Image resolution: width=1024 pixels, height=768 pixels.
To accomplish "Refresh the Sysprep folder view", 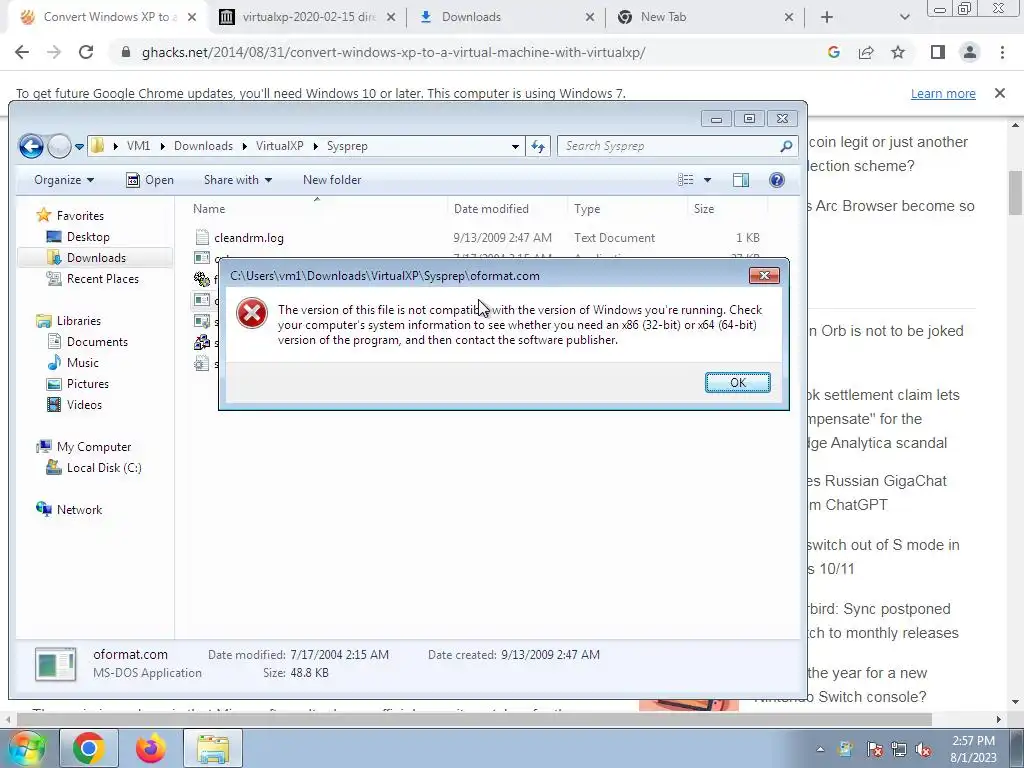I will click(x=538, y=146).
